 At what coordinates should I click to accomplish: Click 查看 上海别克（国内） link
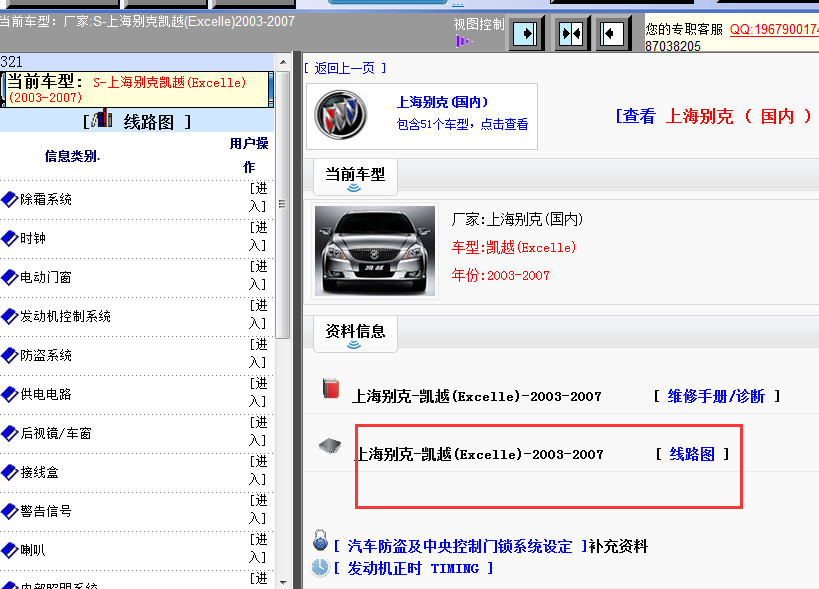click(713, 116)
